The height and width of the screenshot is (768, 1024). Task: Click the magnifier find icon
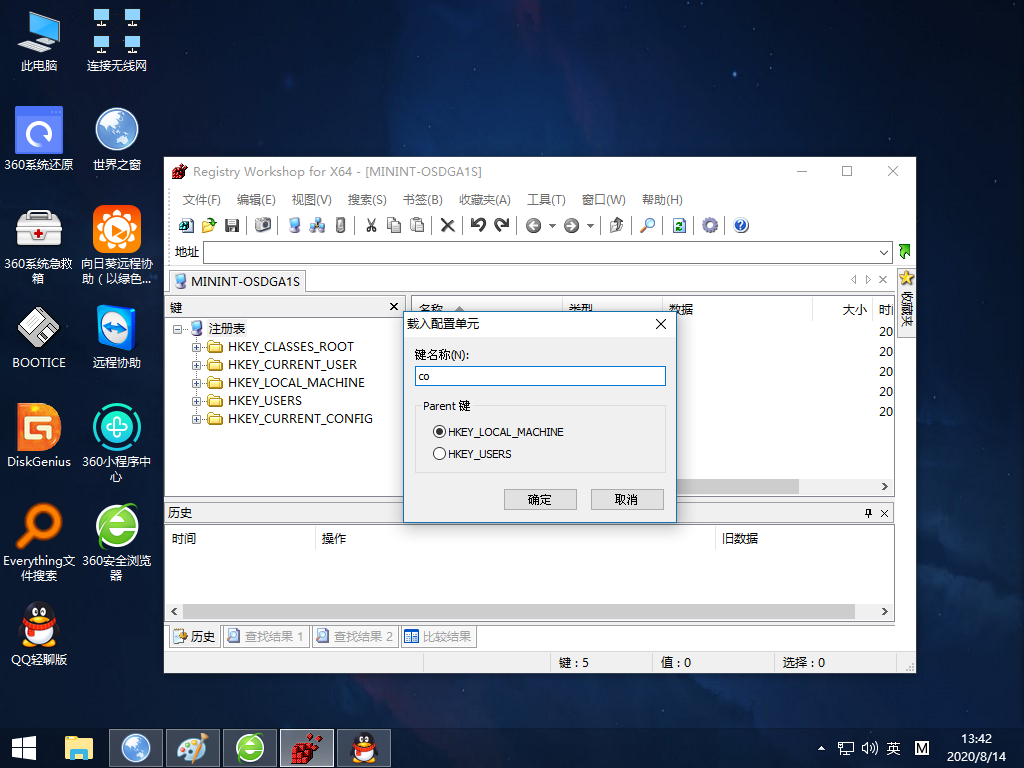[x=647, y=225]
